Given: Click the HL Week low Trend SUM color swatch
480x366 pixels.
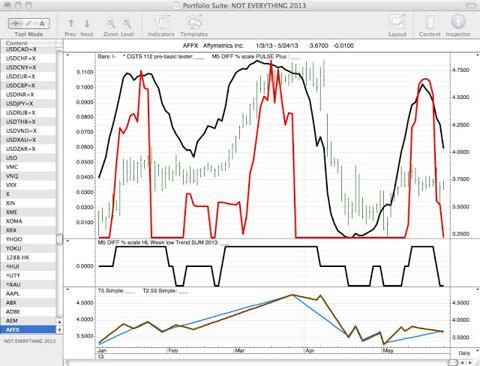Looking at the screenshot, I should (225, 244).
